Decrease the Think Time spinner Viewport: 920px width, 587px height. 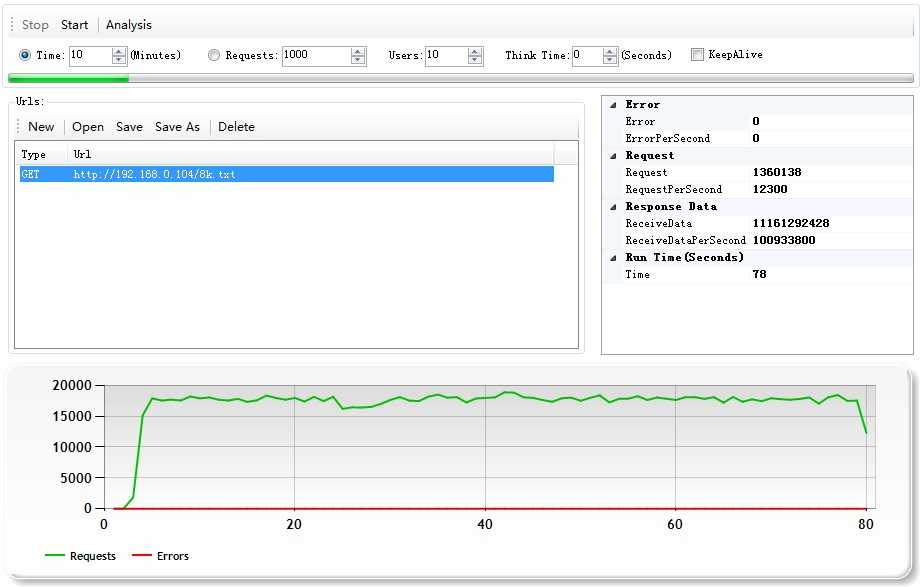coord(610,60)
